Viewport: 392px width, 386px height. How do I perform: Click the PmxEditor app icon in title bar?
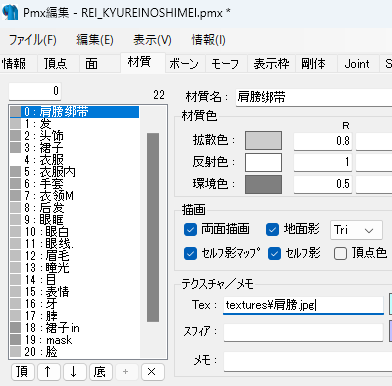click(x=10, y=12)
